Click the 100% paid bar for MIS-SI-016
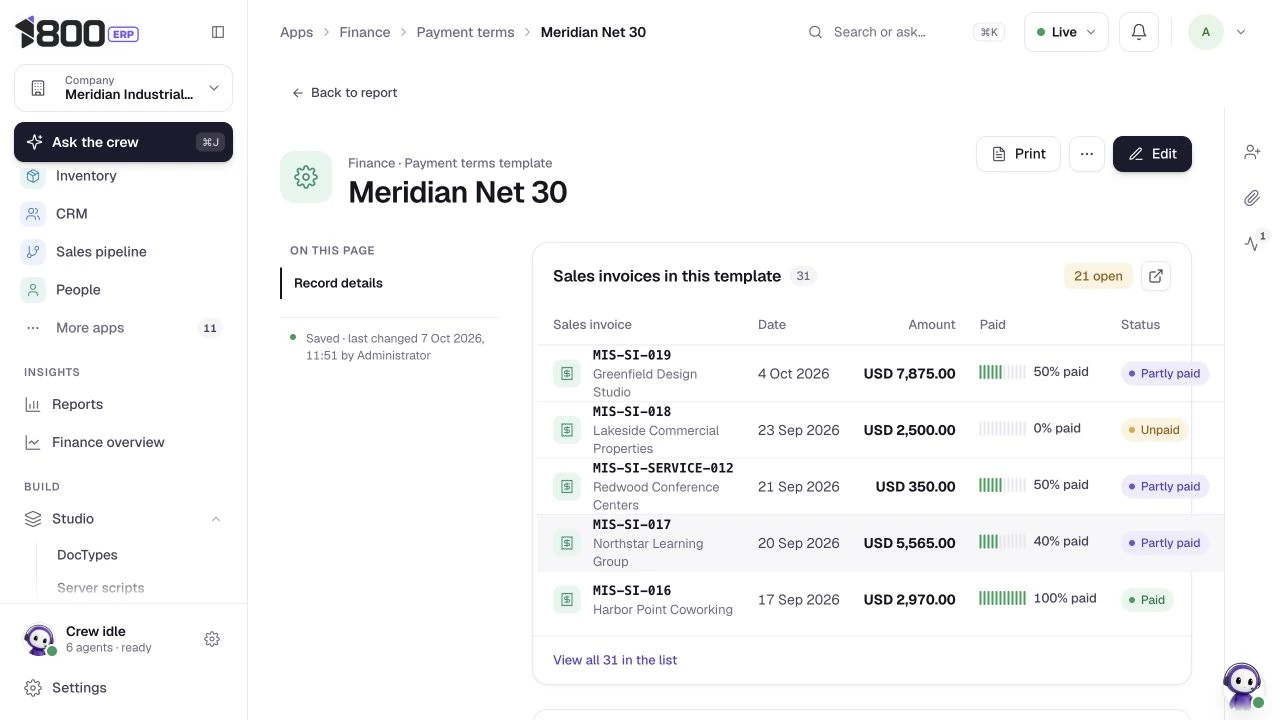 [x=1002, y=598]
